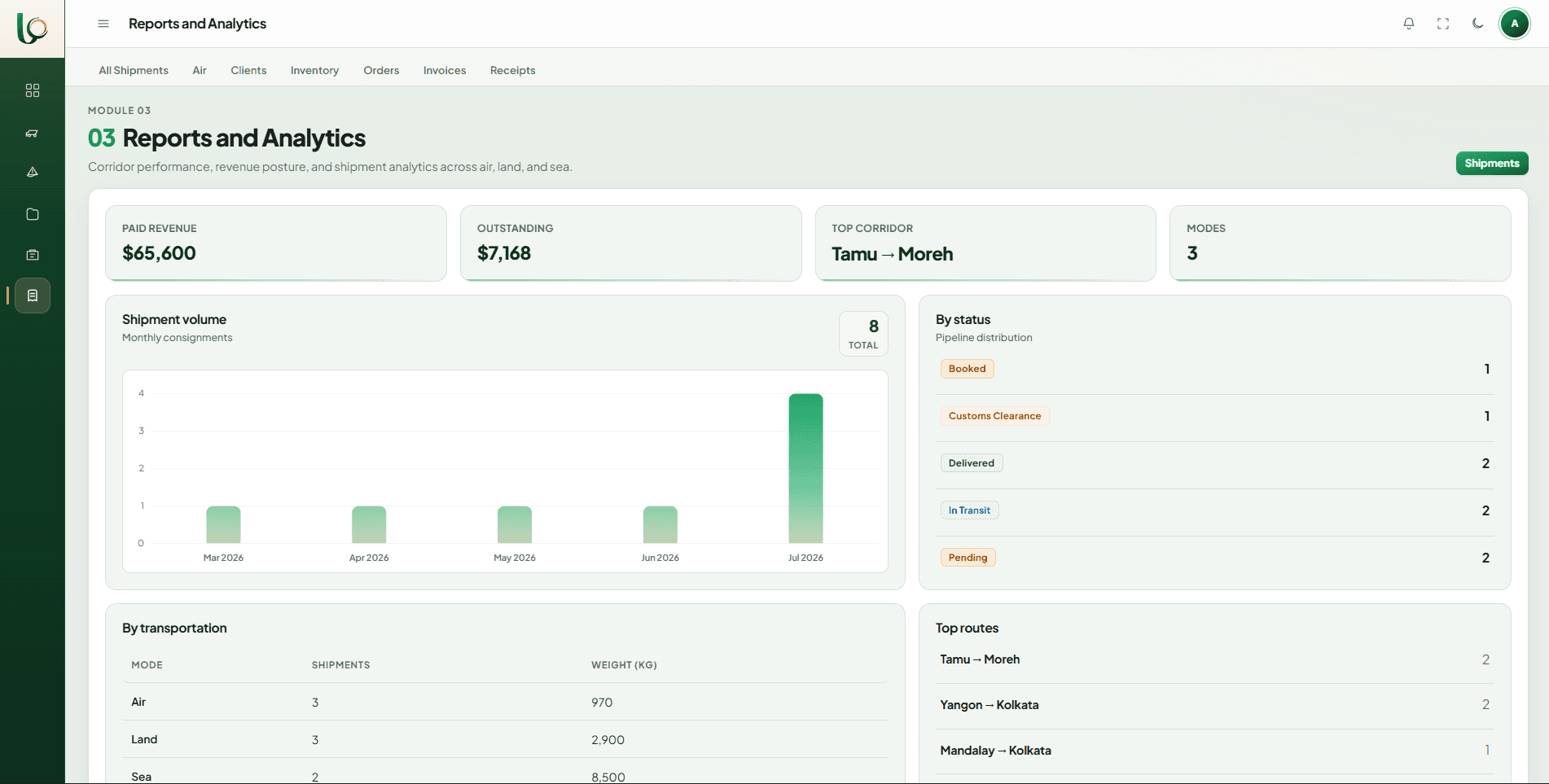Click the Customs Clearance status badge
This screenshot has width=1549, height=784.
(994, 416)
